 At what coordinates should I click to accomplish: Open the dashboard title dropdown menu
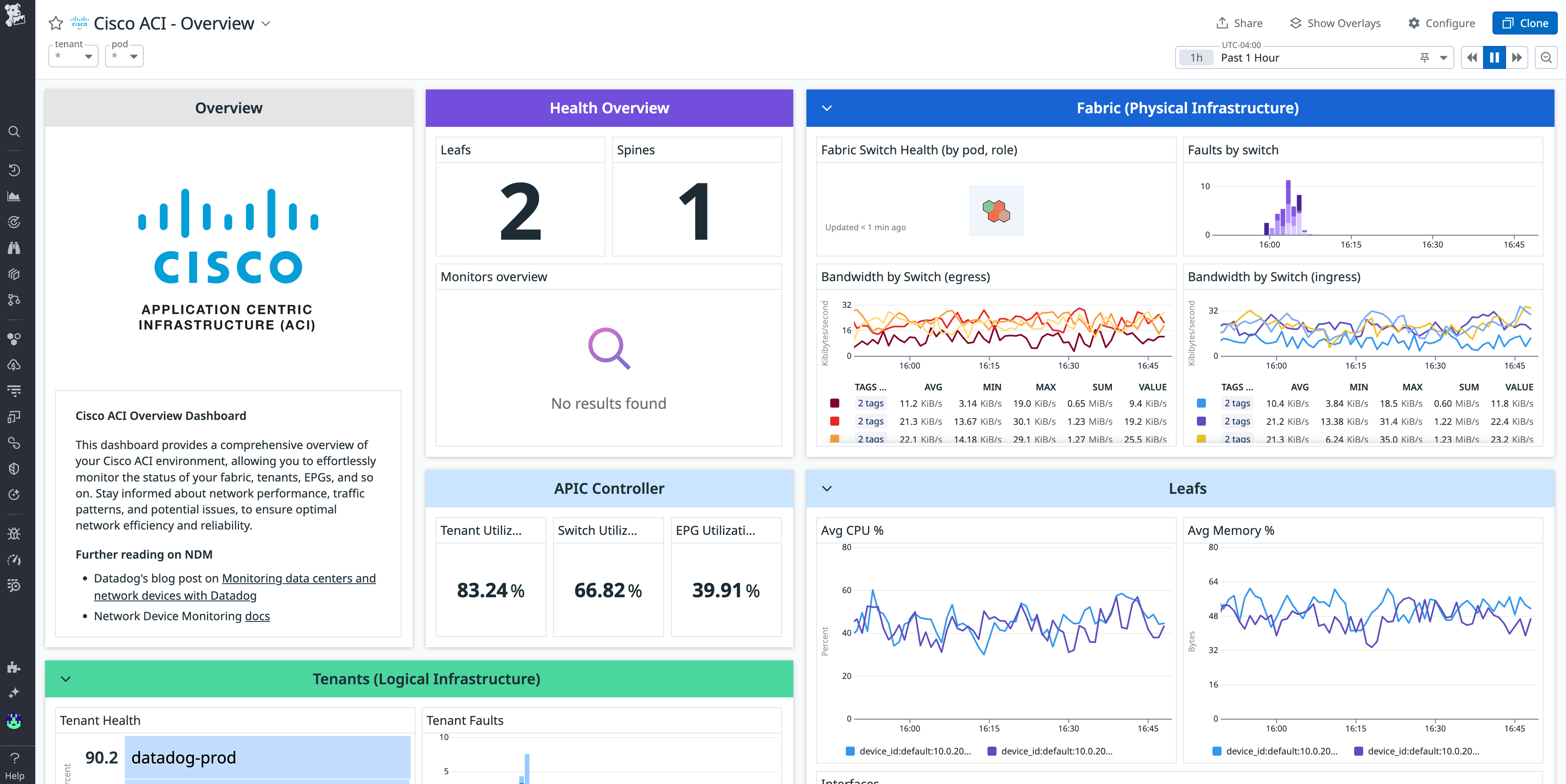[x=266, y=24]
